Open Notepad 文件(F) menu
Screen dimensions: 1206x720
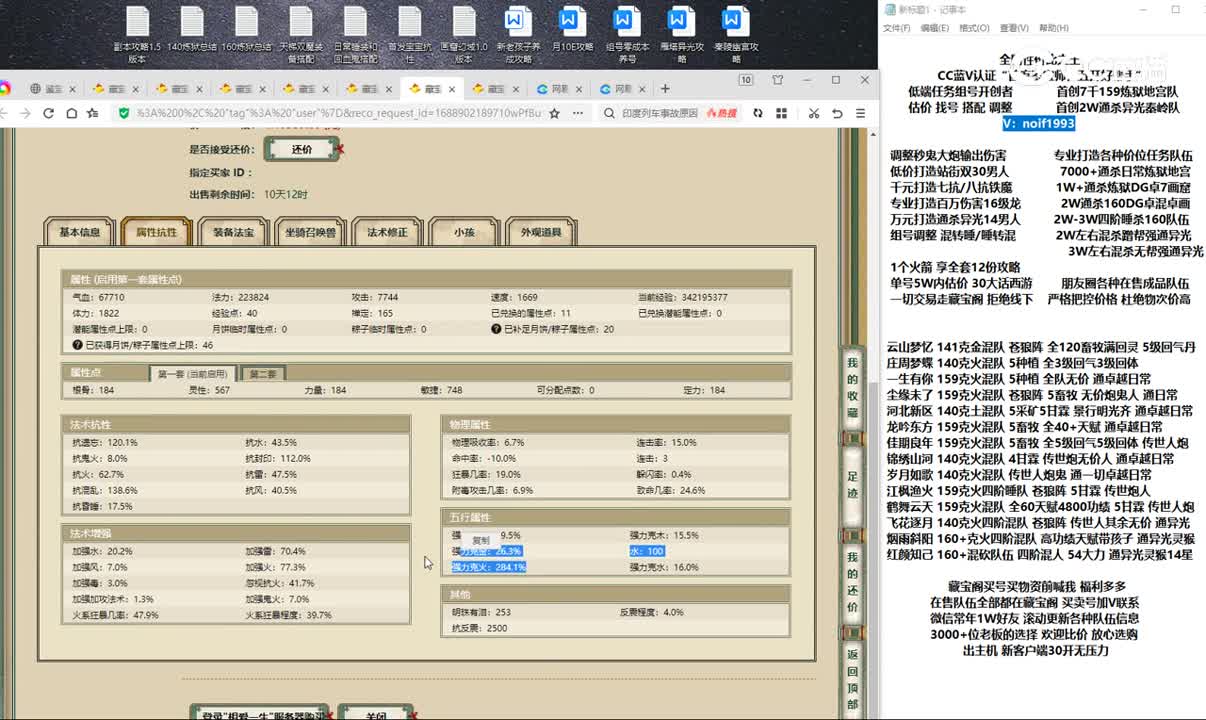pyautogui.click(x=896, y=28)
